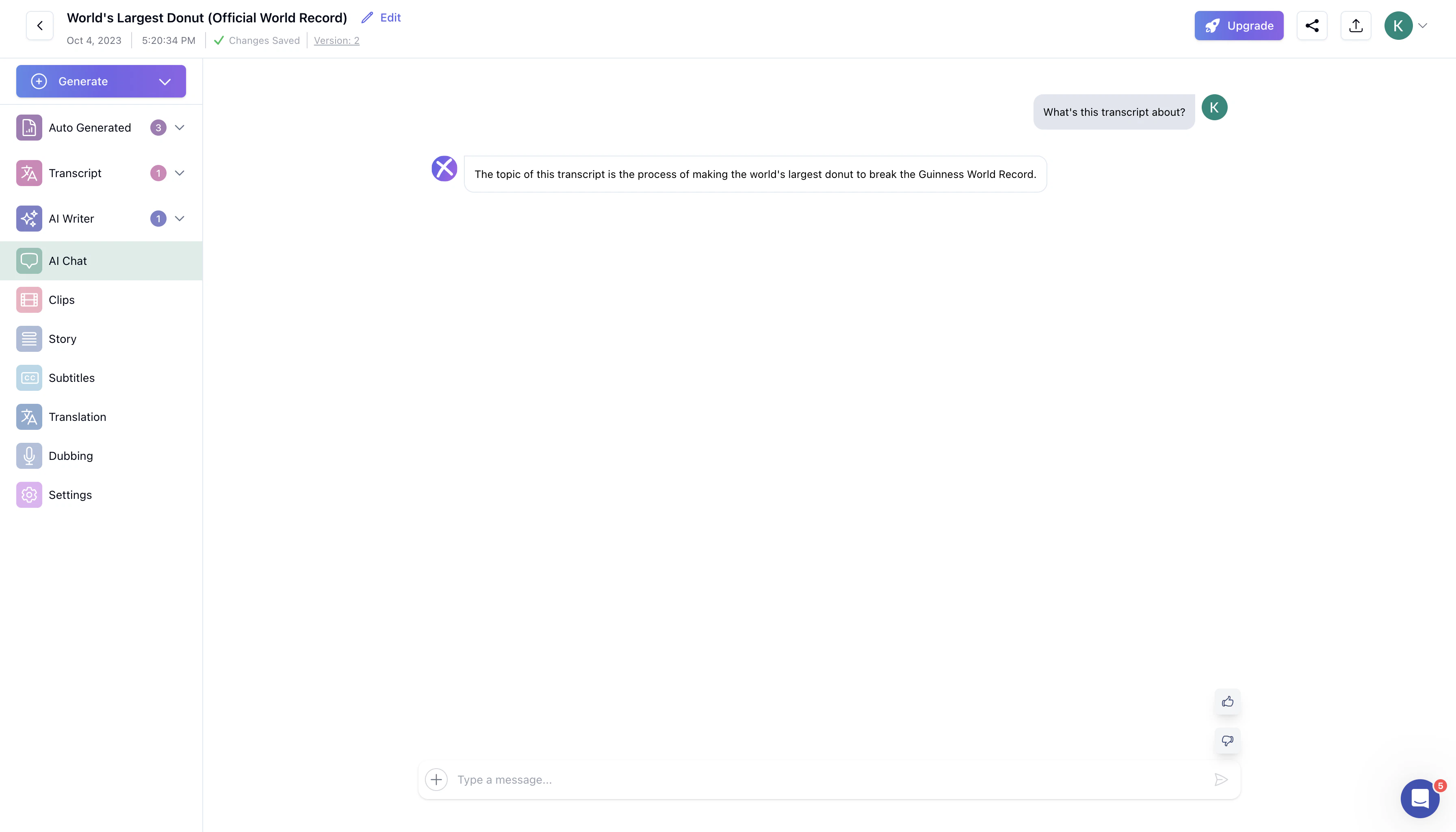The image size is (1456, 832).
Task: Select the Auto Generated panel icon
Action: [x=28, y=128]
